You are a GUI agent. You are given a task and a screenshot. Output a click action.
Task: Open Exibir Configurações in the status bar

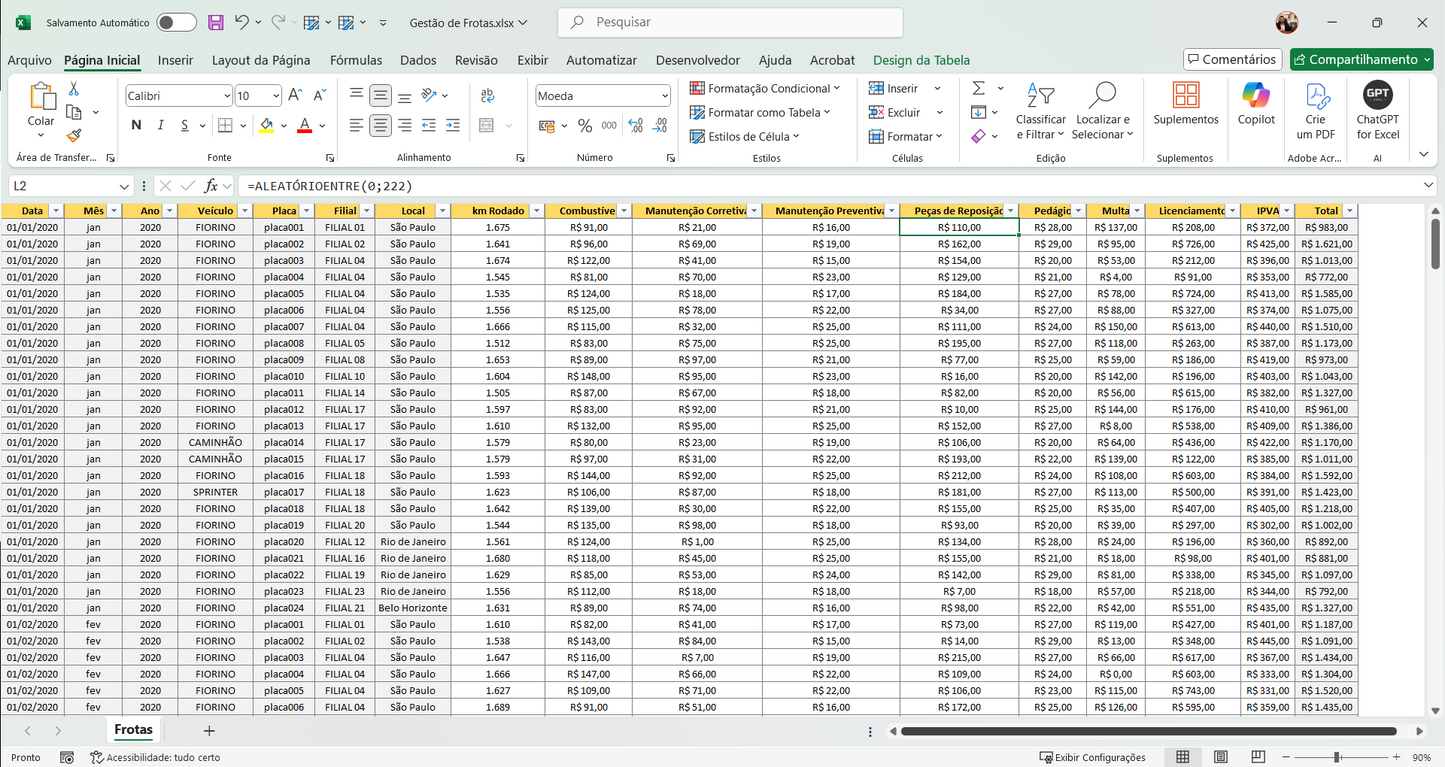tap(1092, 757)
